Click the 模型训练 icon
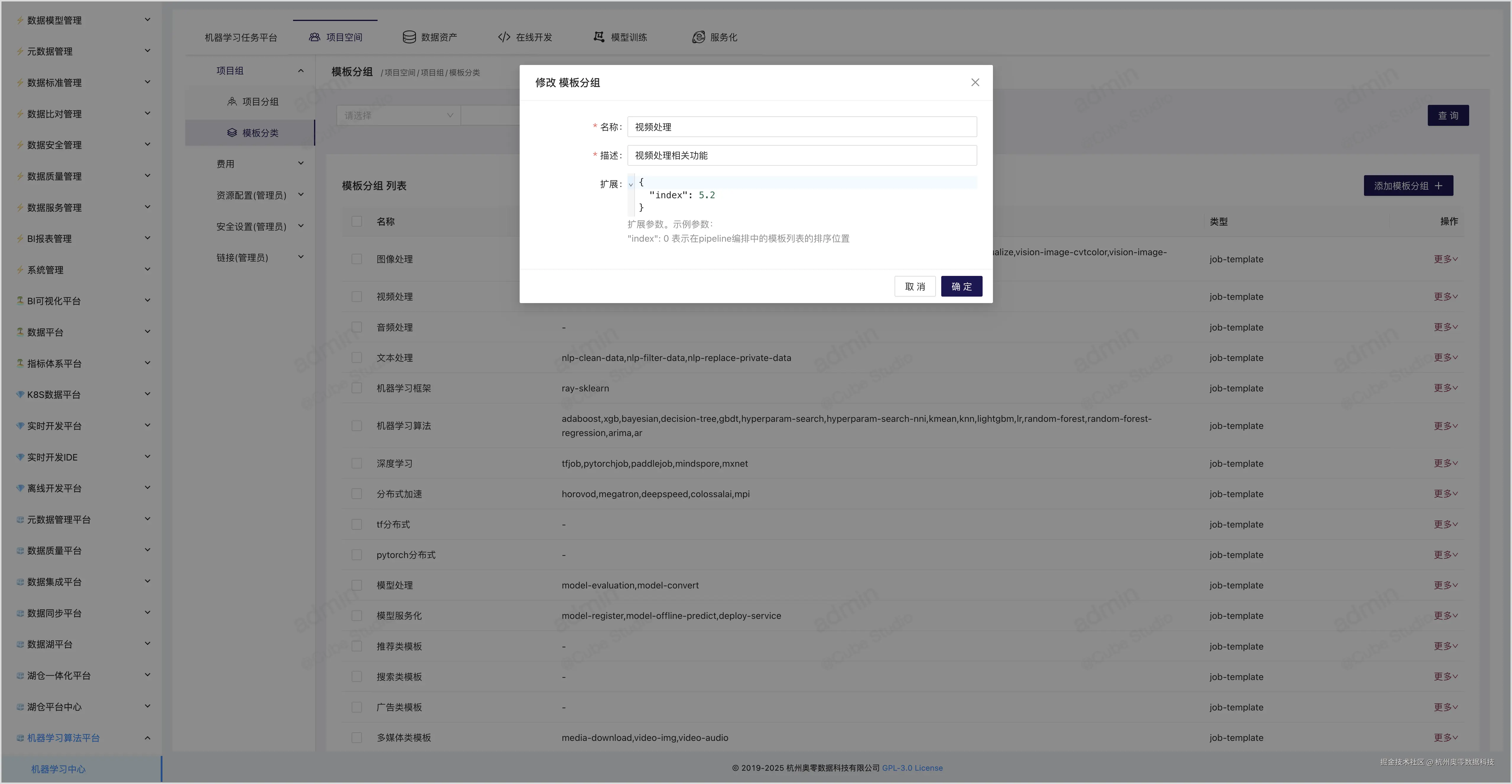This screenshot has width=1512, height=784. (x=599, y=37)
